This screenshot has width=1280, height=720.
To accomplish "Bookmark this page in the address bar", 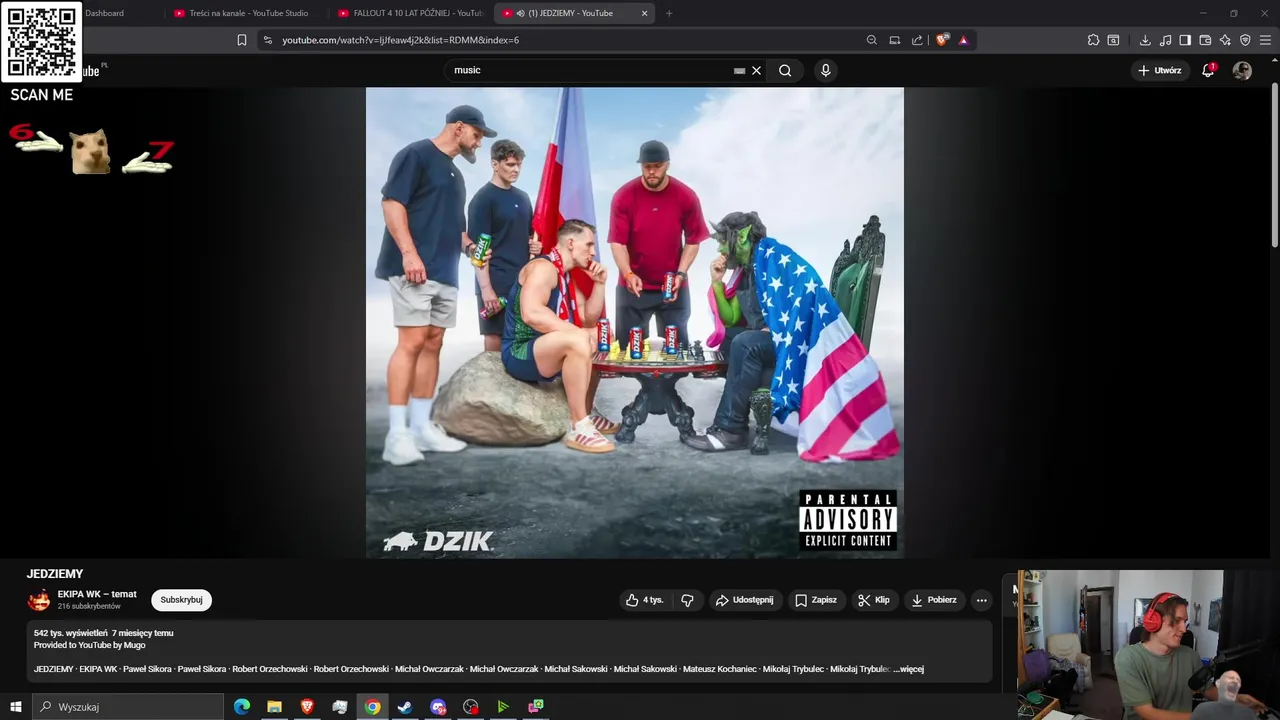I will pos(241,40).
